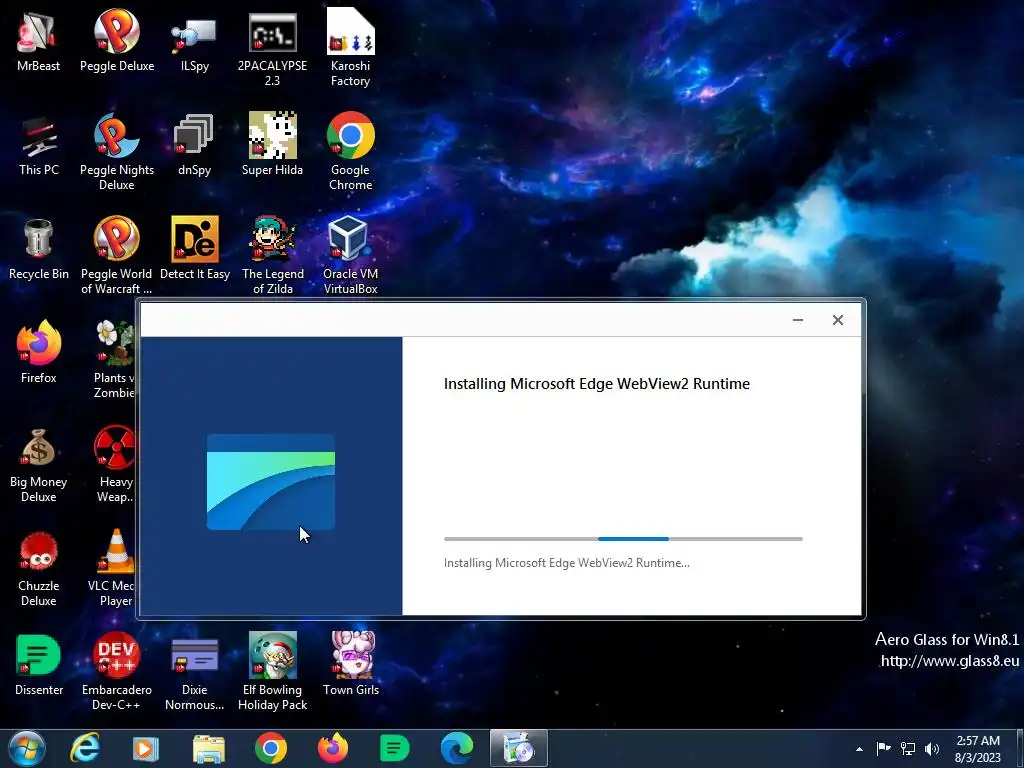The width and height of the screenshot is (1024, 768).
Task: Open the 2:57 AM date clock
Action: pyautogui.click(x=977, y=749)
